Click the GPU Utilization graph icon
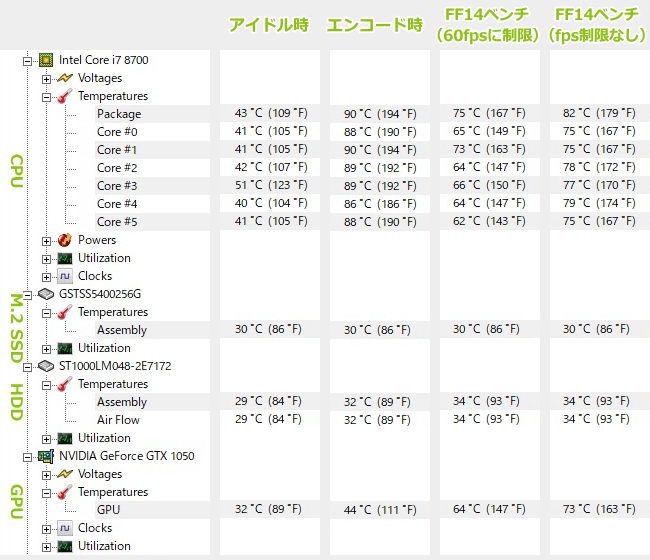Screen dimensions: 650x560 pos(65,546)
